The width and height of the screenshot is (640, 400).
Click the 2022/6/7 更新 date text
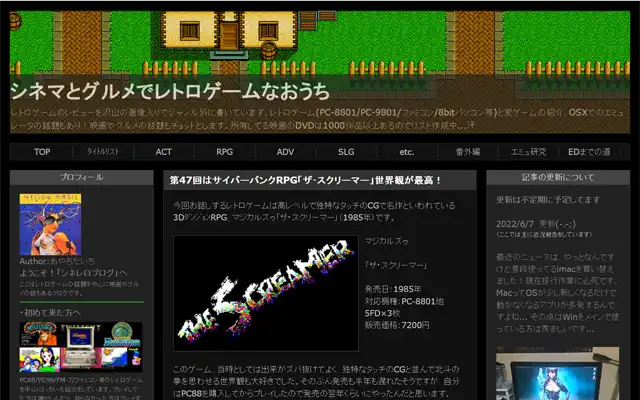click(536, 224)
